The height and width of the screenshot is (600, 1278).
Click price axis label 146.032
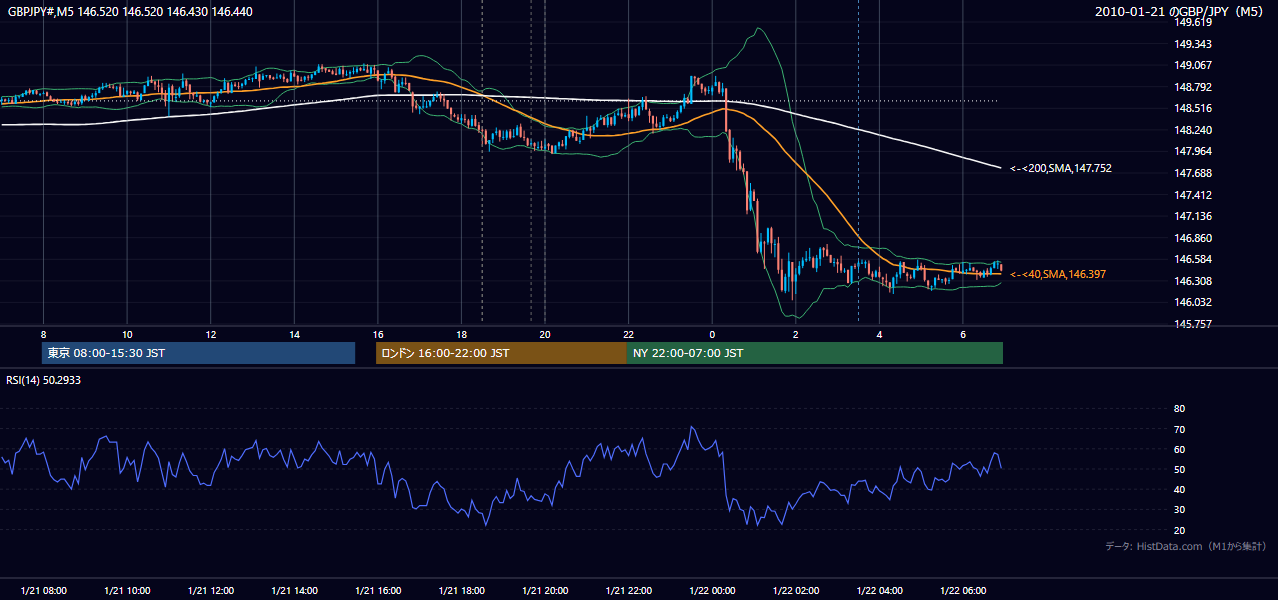point(1194,302)
